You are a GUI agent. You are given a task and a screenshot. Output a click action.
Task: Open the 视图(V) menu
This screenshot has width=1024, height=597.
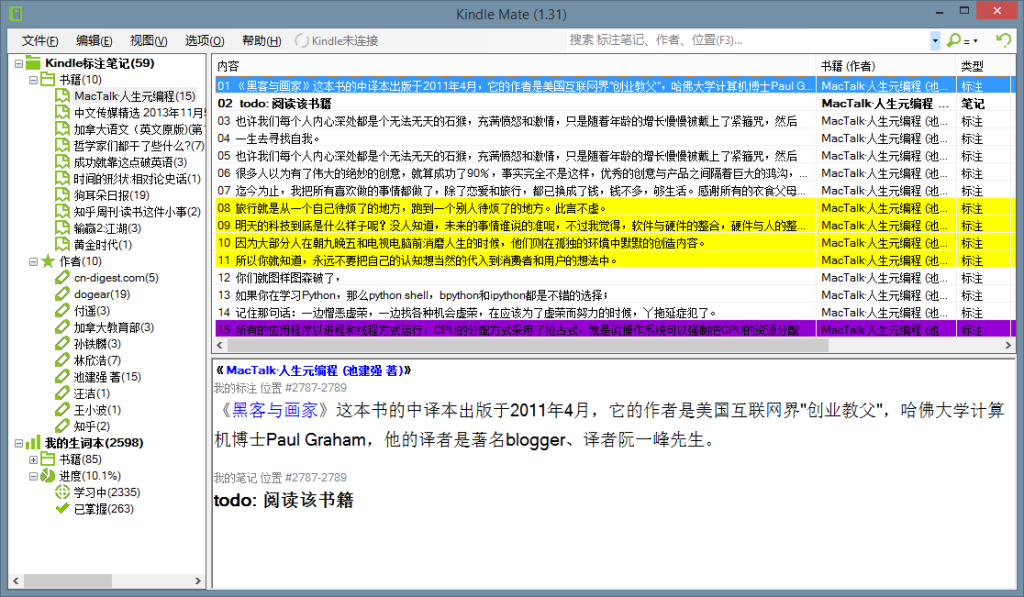(x=148, y=40)
